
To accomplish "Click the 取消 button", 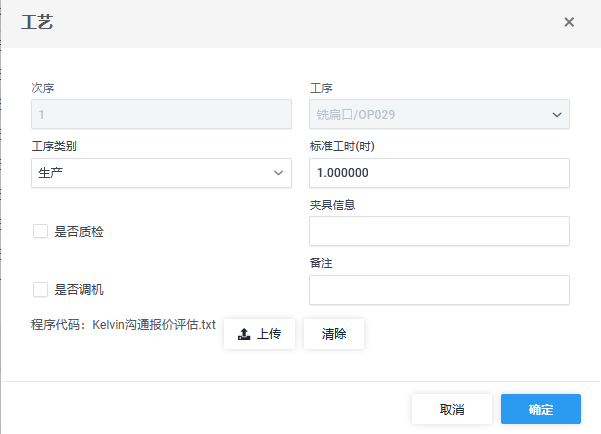I will (x=452, y=409).
